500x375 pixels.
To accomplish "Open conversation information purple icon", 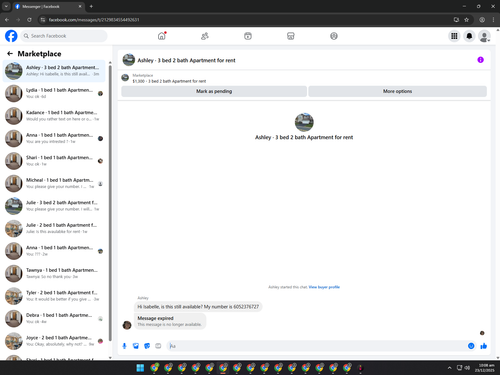I will (480, 60).
